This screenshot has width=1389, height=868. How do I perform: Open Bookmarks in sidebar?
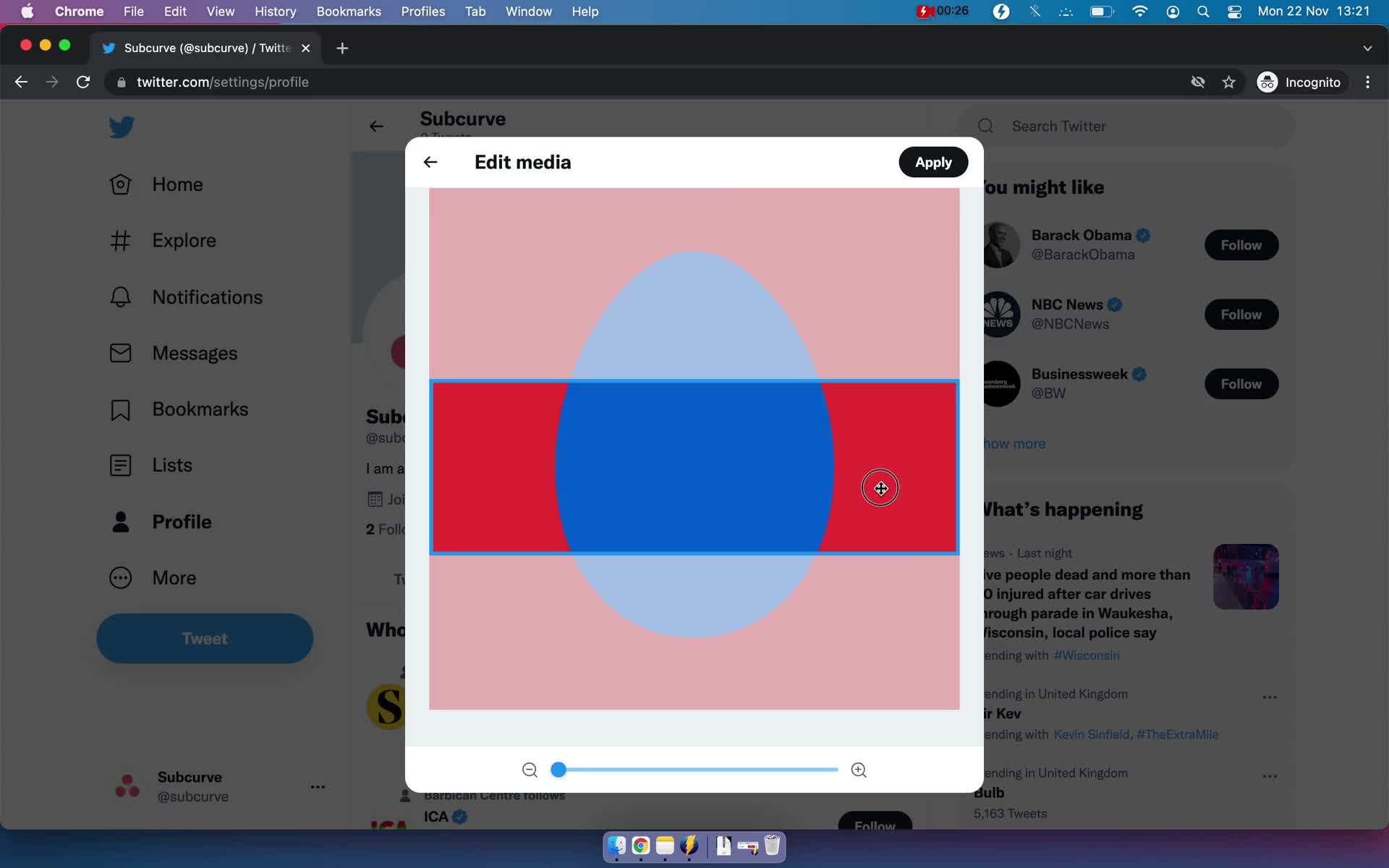point(178,409)
